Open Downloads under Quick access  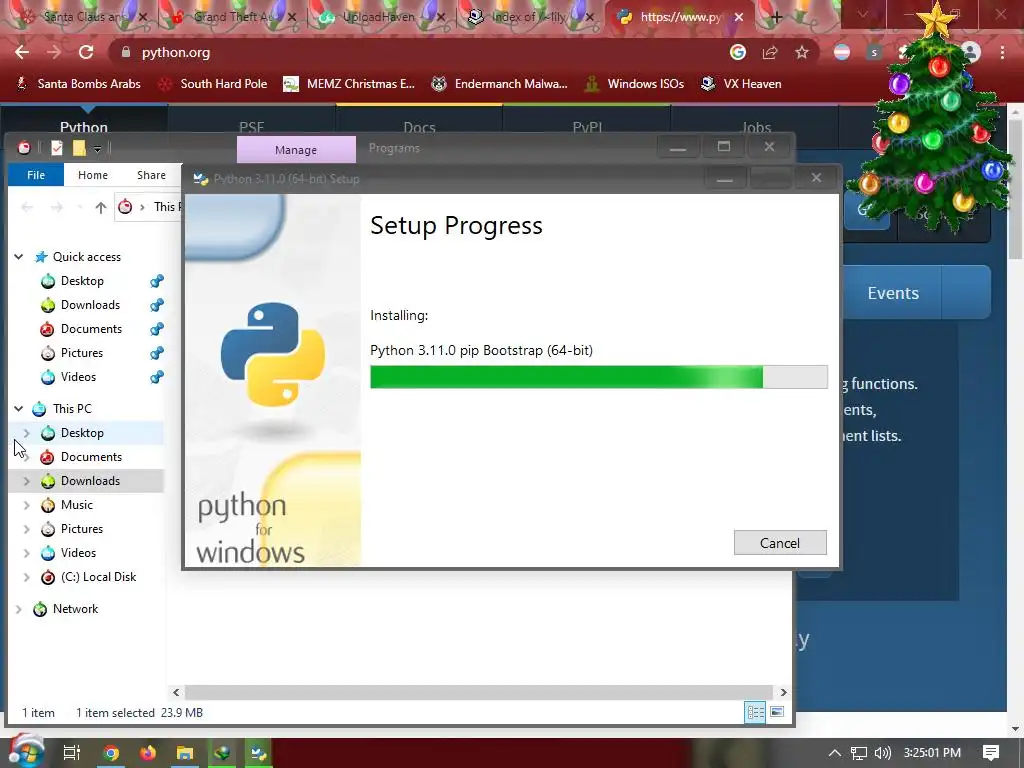90,305
